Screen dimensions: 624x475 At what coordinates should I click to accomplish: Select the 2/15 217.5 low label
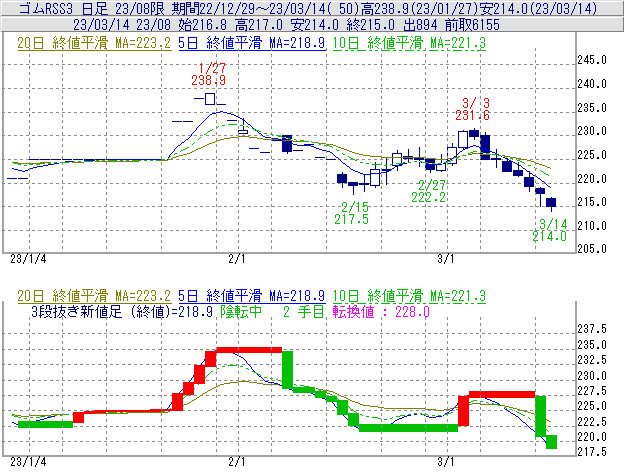352,213
